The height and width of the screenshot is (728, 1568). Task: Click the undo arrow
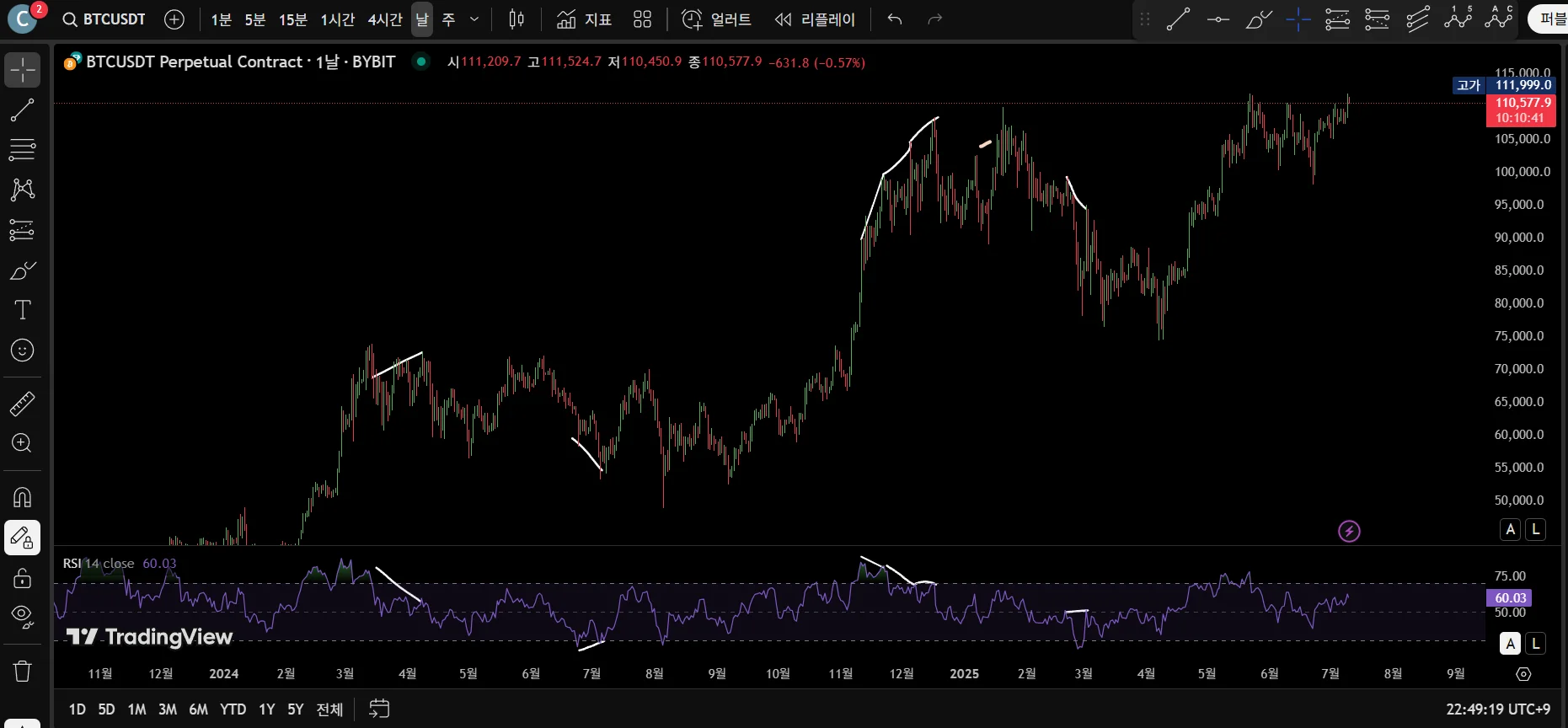[x=895, y=19]
